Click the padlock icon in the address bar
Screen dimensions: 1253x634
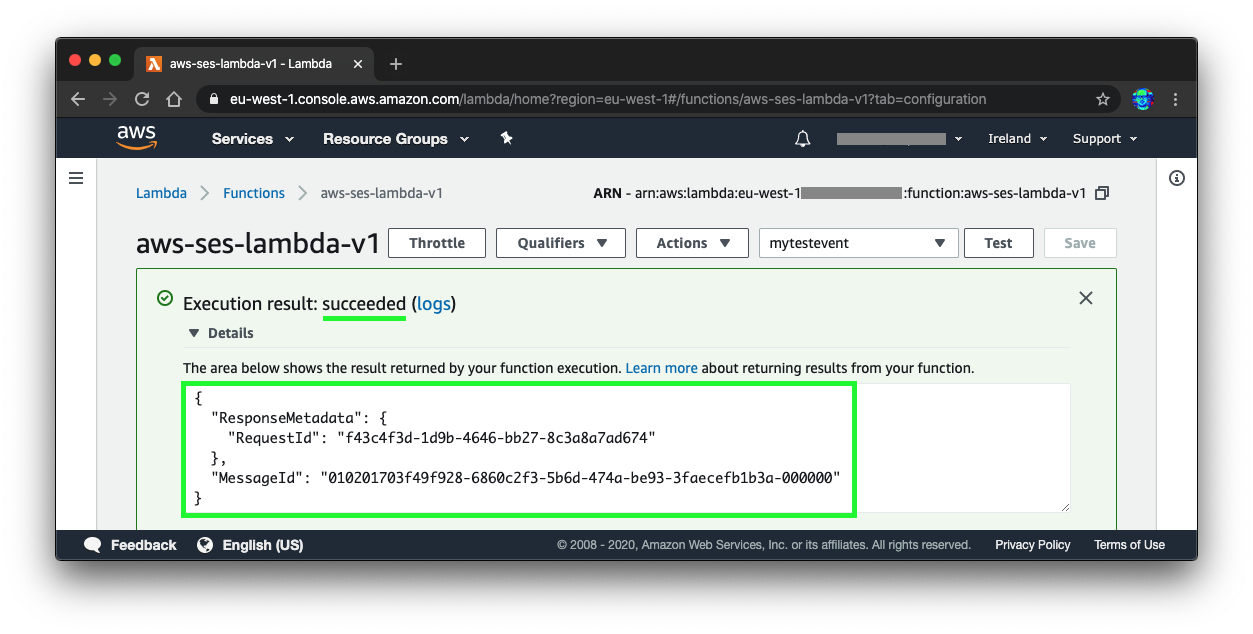point(214,99)
